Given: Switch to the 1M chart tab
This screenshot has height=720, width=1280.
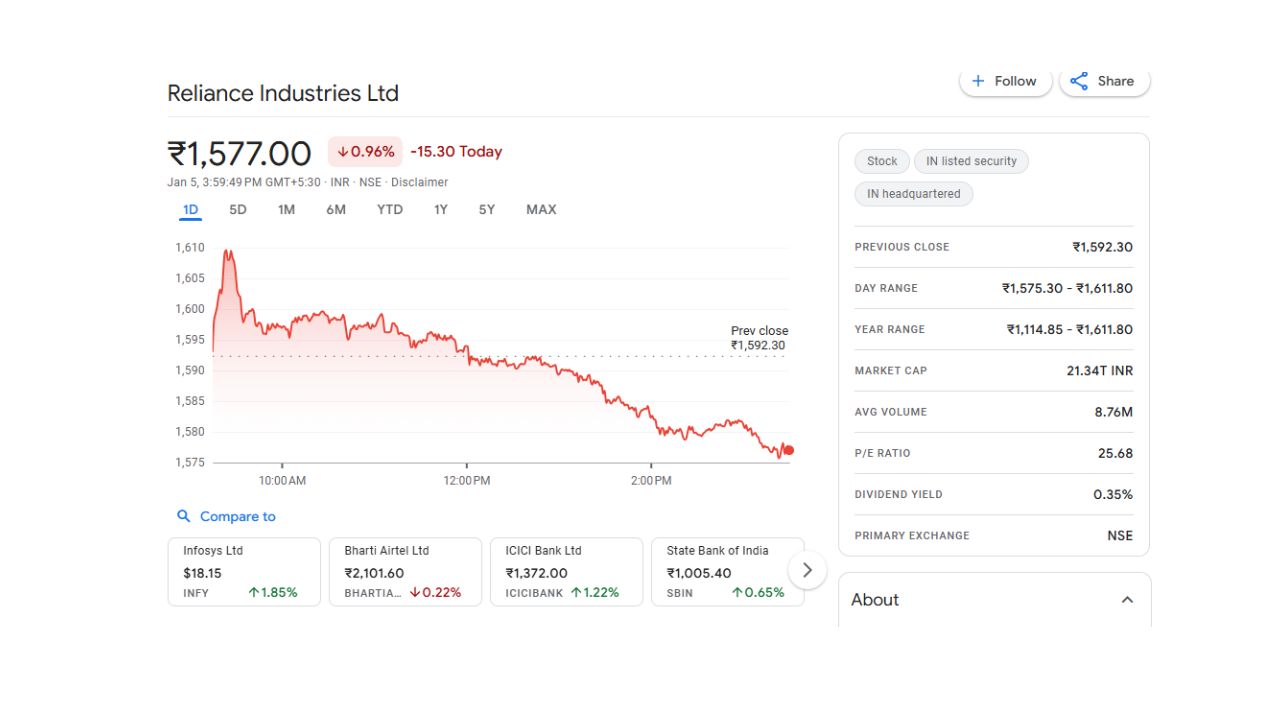Looking at the screenshot, I should click(286, 209).
